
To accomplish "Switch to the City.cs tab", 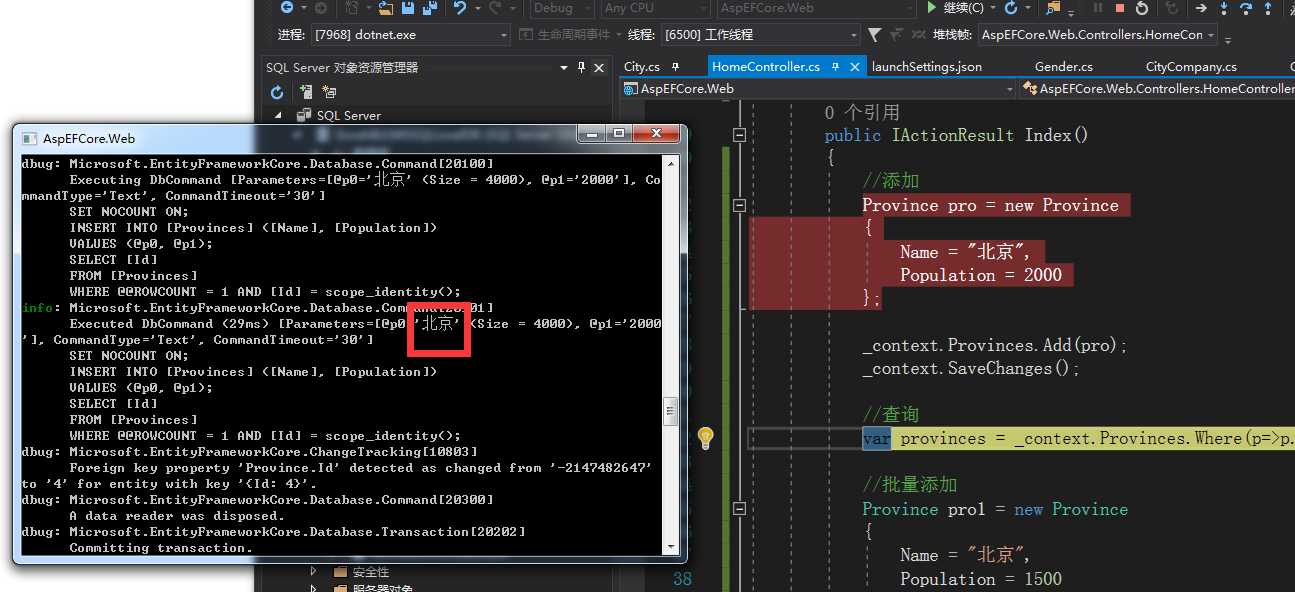I will [642, 67].
